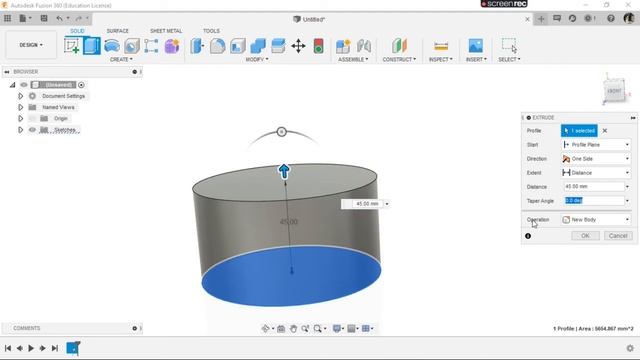The width and height of the screenshot is (640, 360).
Task: Toggle visibility of the Origin folder
Action: pos(32,118)
